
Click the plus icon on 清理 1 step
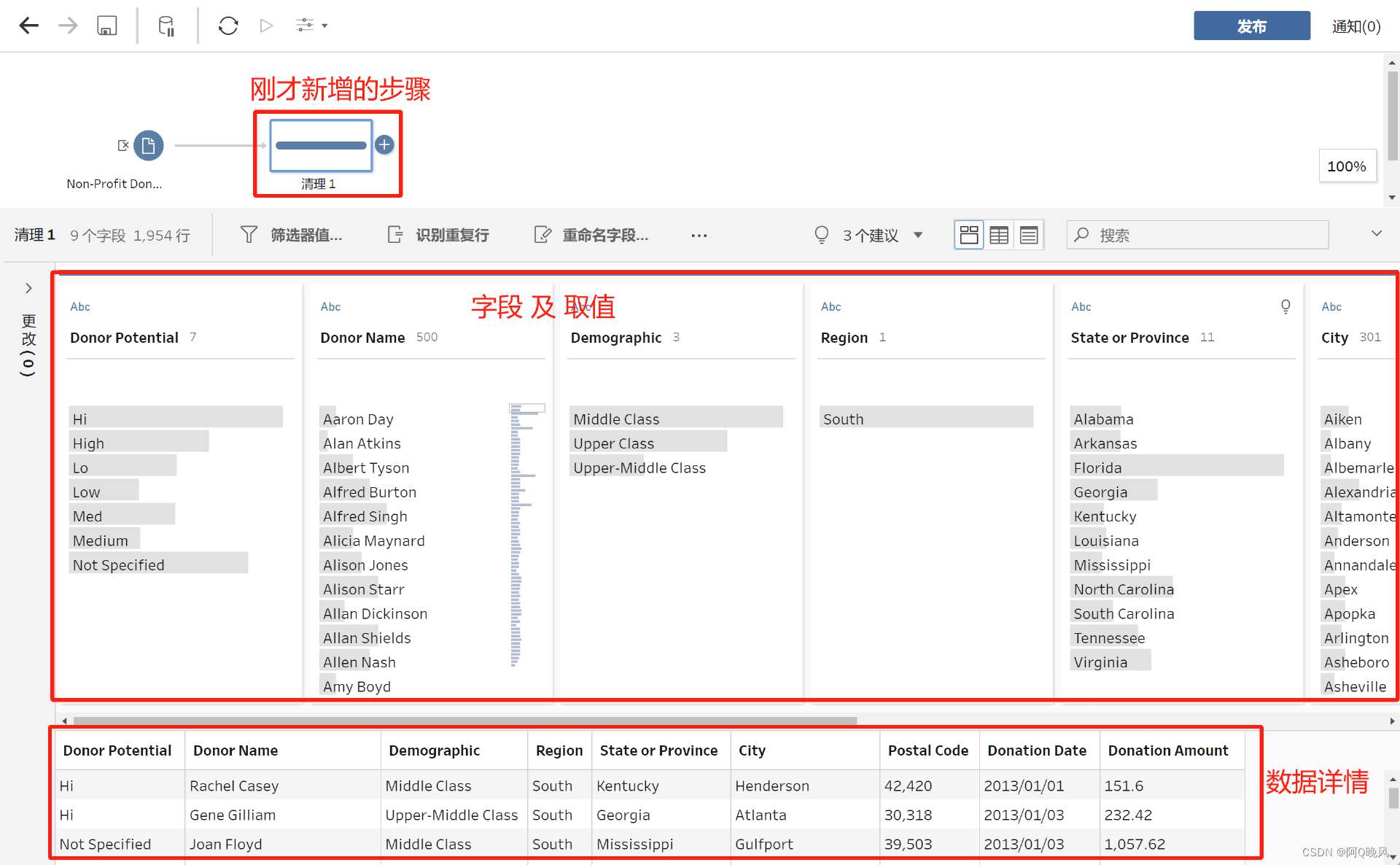(384, 144)
